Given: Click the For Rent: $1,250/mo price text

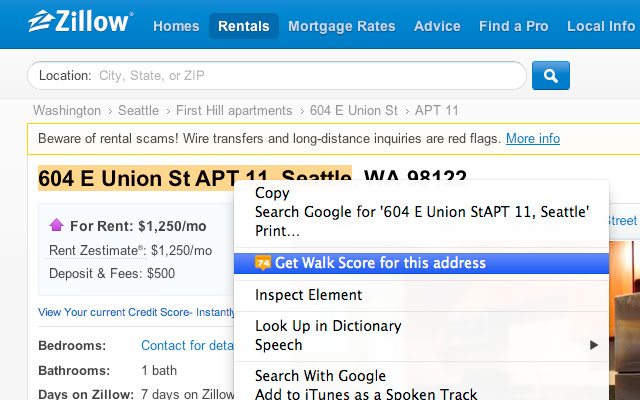Looking at the screenshot, I should click(x=138, y=226).
